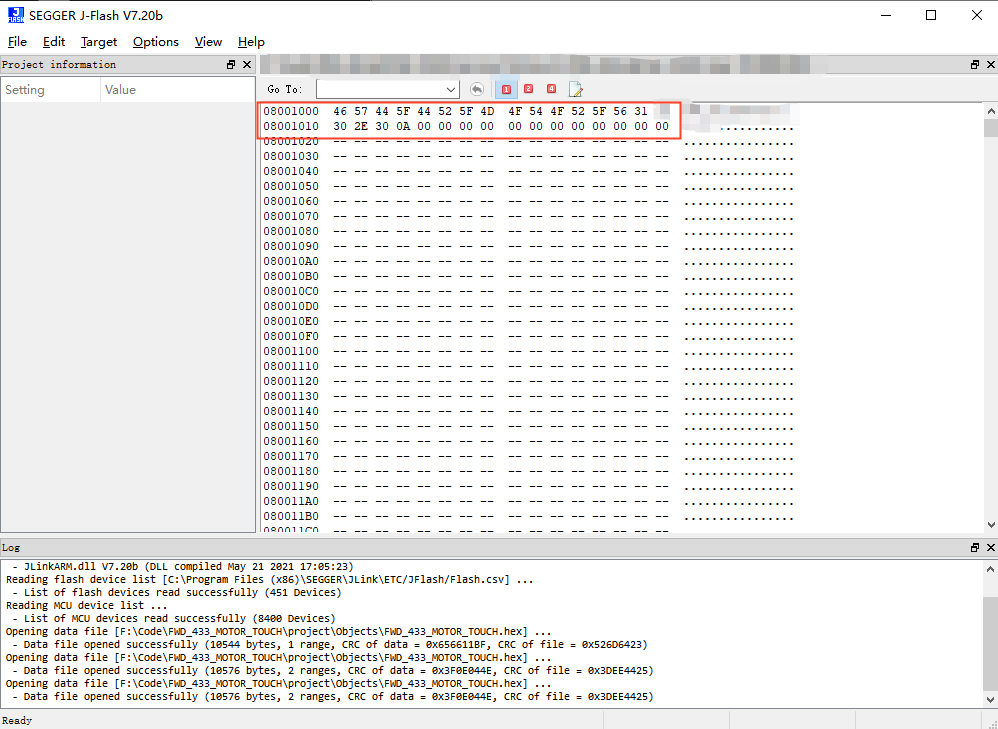
Task: Click byte 46 at address 08001000
Action: pyautogui.click(x=340, y=111)
